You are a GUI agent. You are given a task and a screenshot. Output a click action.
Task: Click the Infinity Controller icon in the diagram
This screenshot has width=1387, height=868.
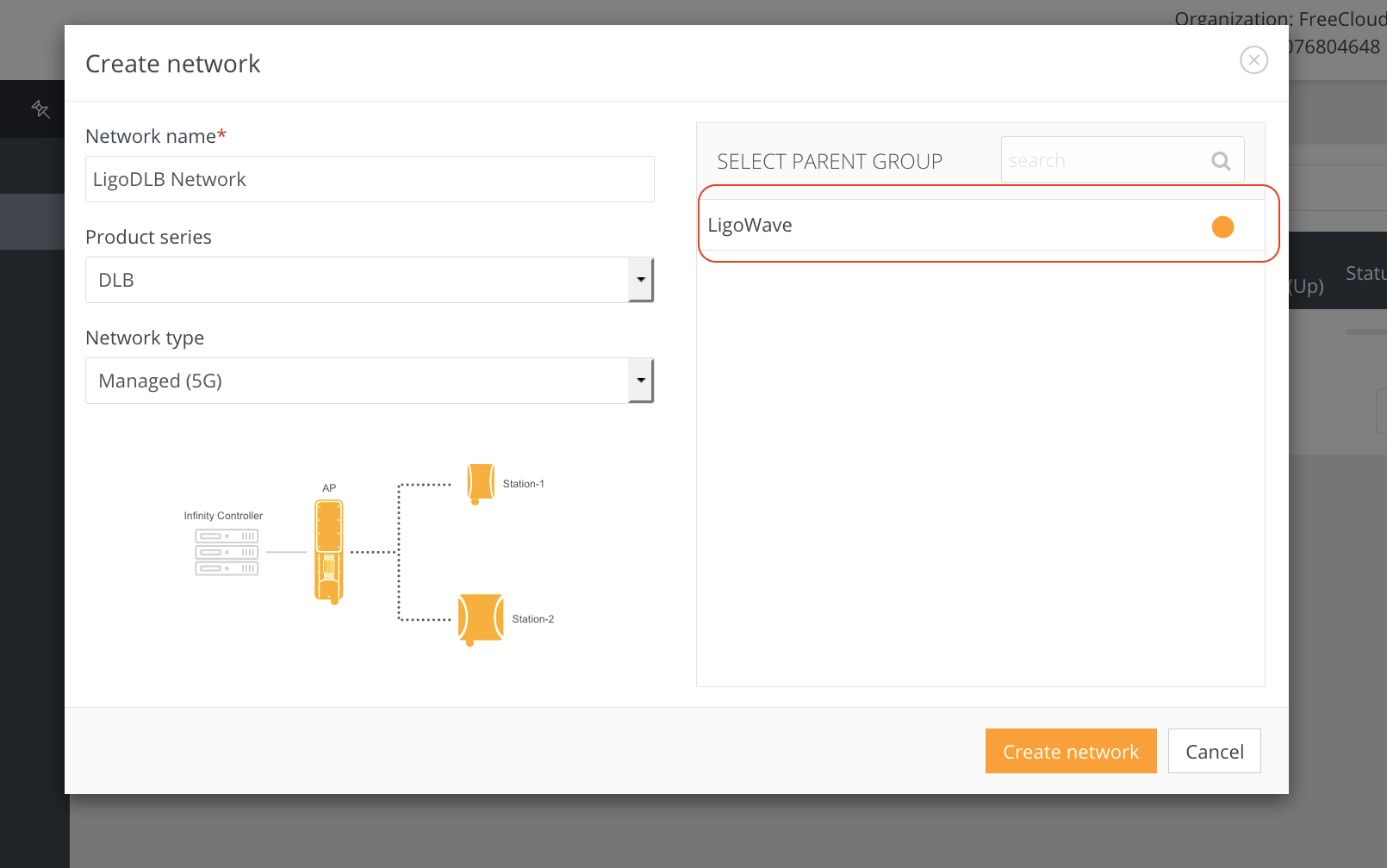[x=226, y=551]
